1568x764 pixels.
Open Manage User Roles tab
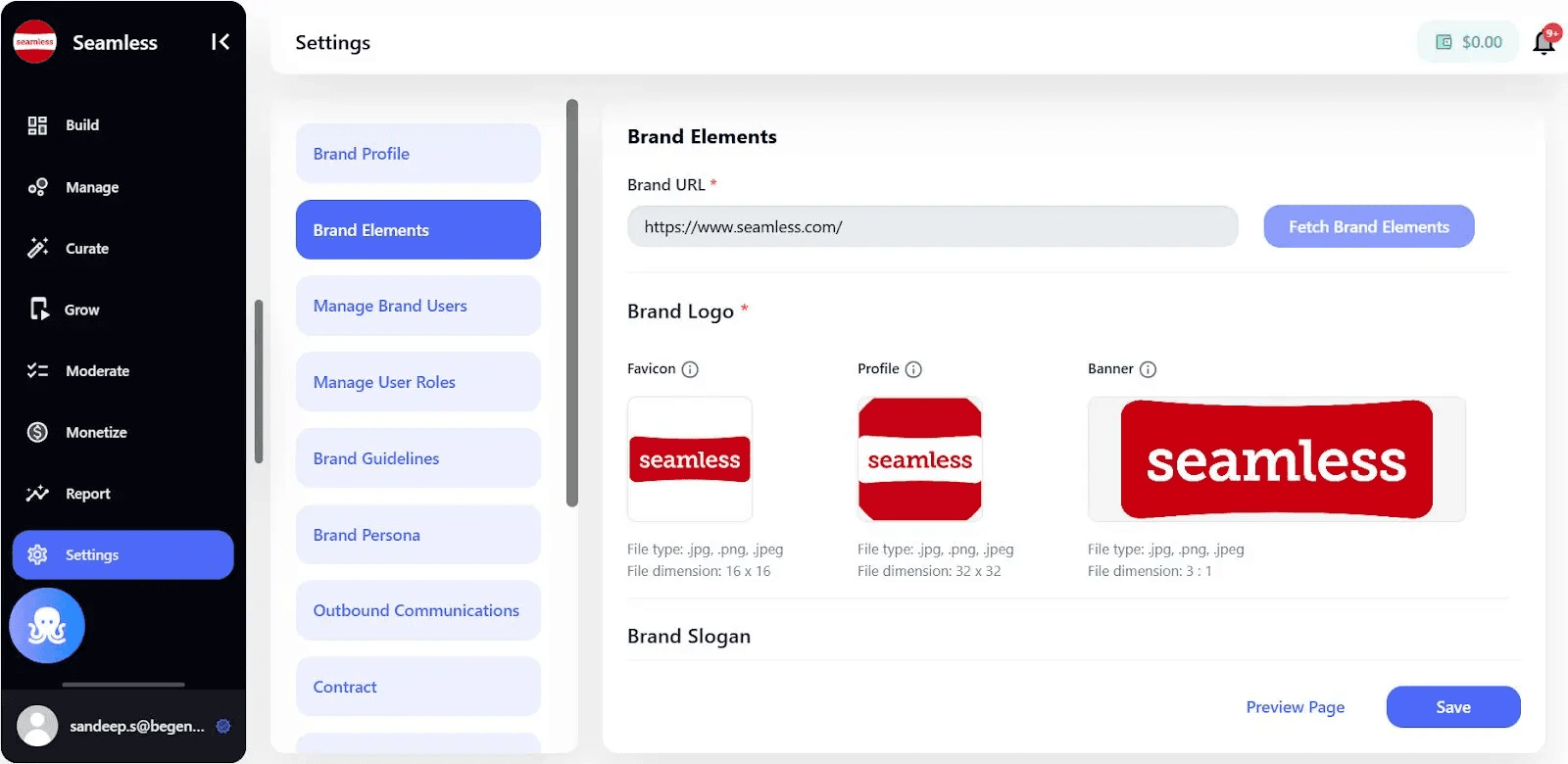tap(418, 382)
